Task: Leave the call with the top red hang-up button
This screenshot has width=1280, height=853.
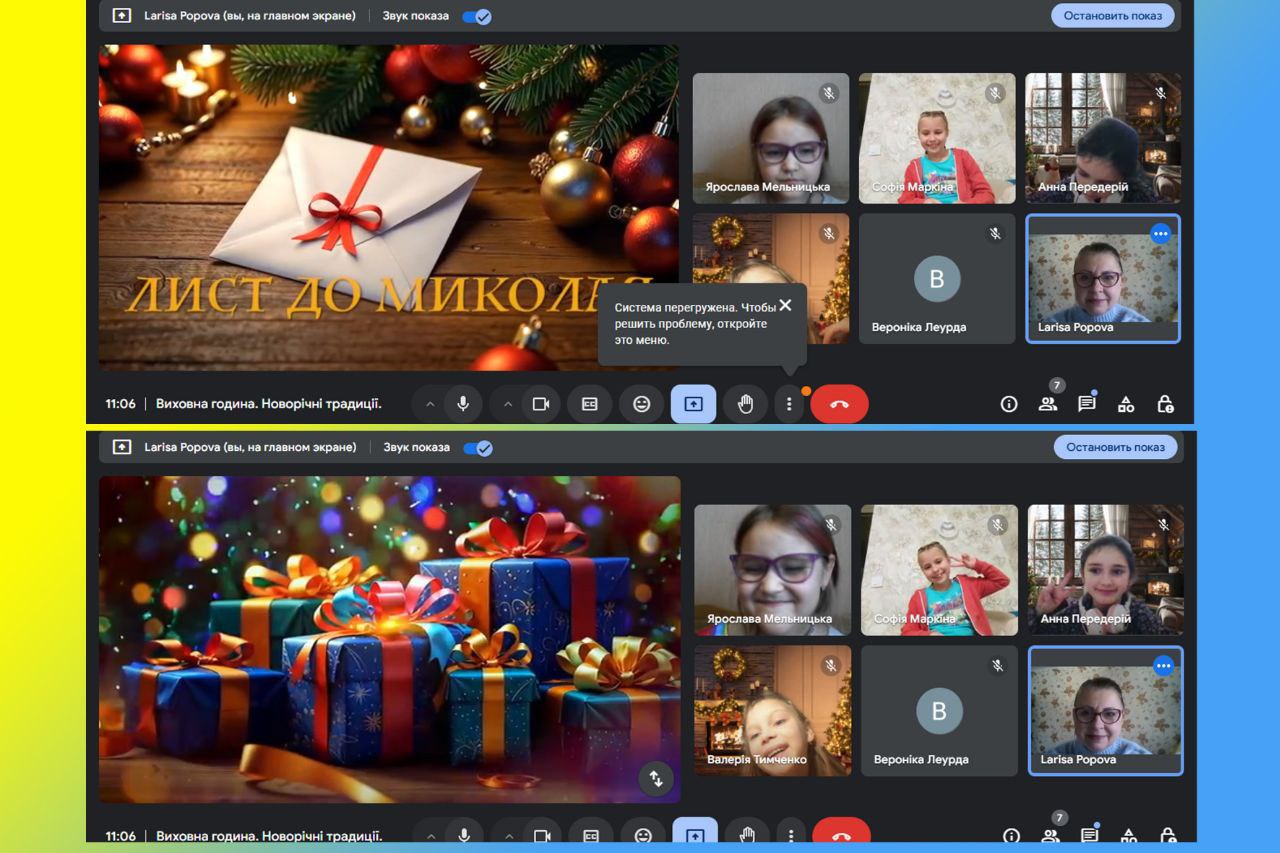Action: pos(839,404)
